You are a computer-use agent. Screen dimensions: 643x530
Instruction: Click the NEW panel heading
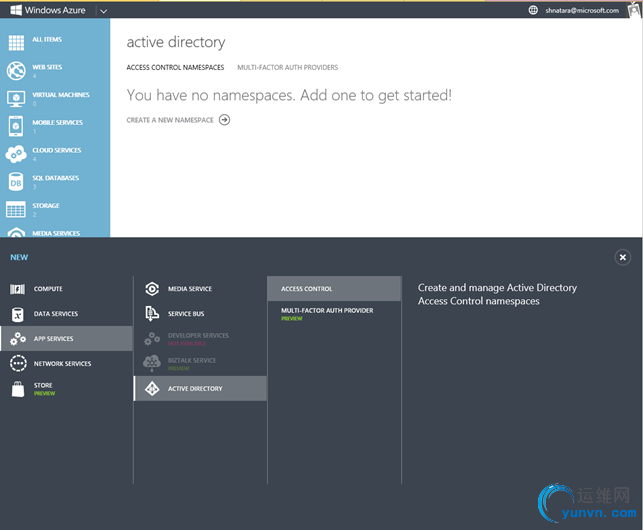click(x=19, y=257)
